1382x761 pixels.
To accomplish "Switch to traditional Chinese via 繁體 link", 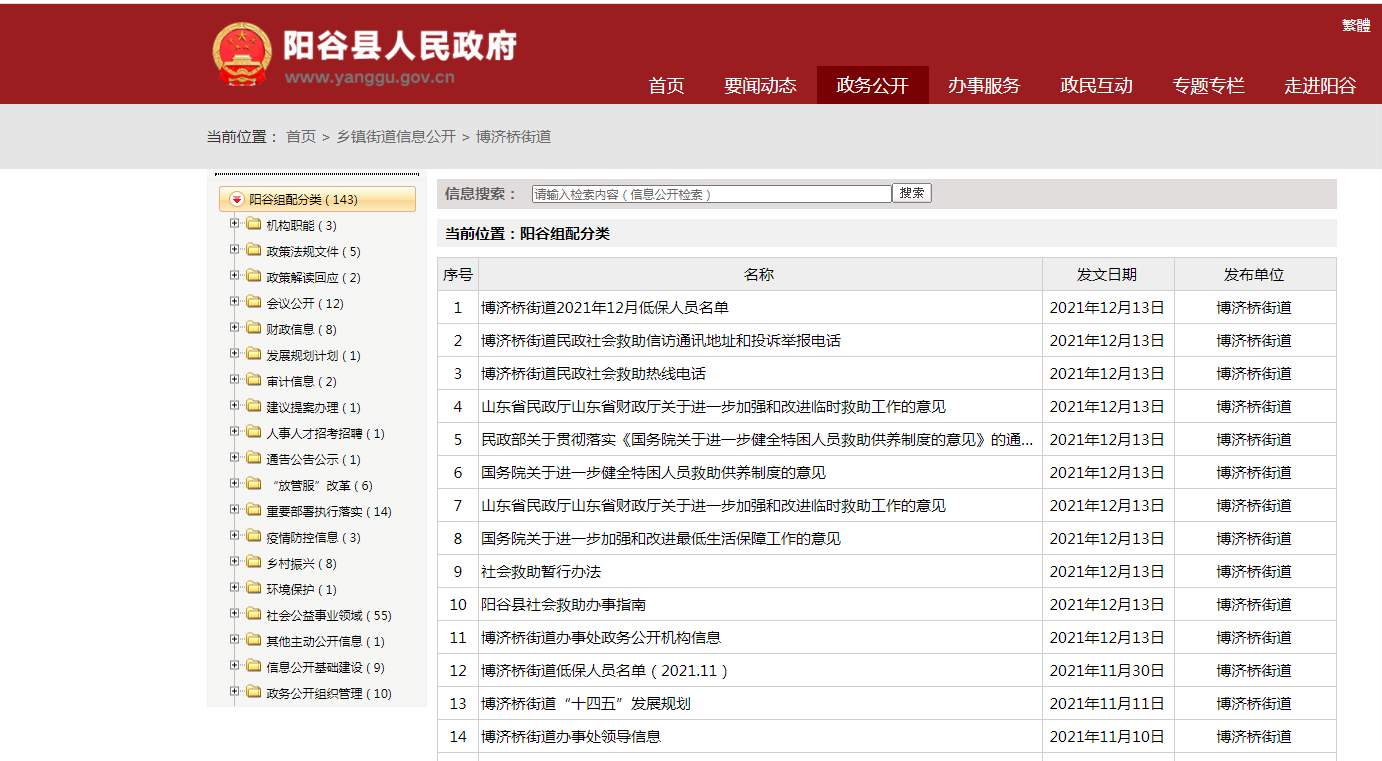I will (1356, 25).
